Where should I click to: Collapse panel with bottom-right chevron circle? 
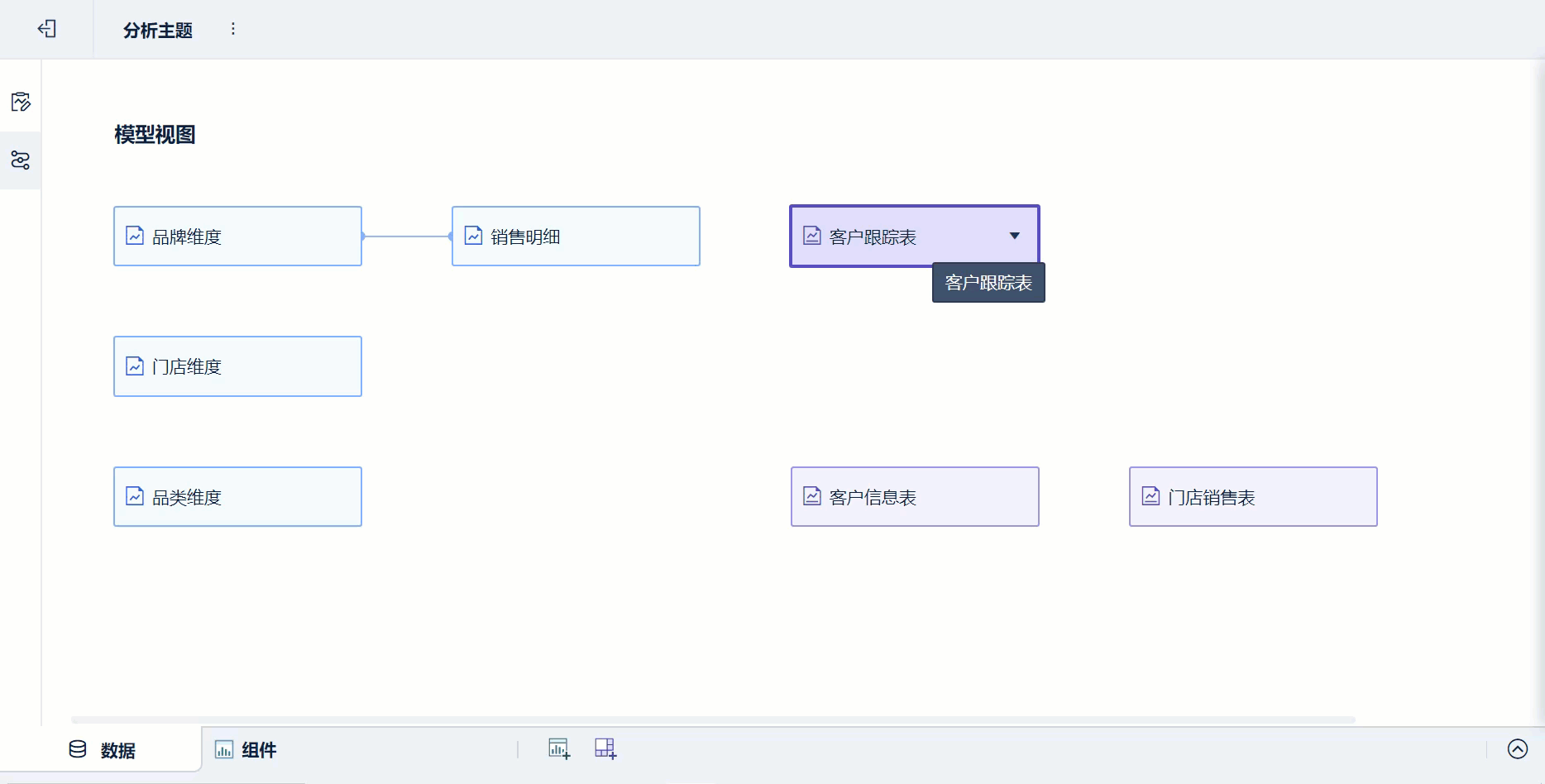[1517, 748]
